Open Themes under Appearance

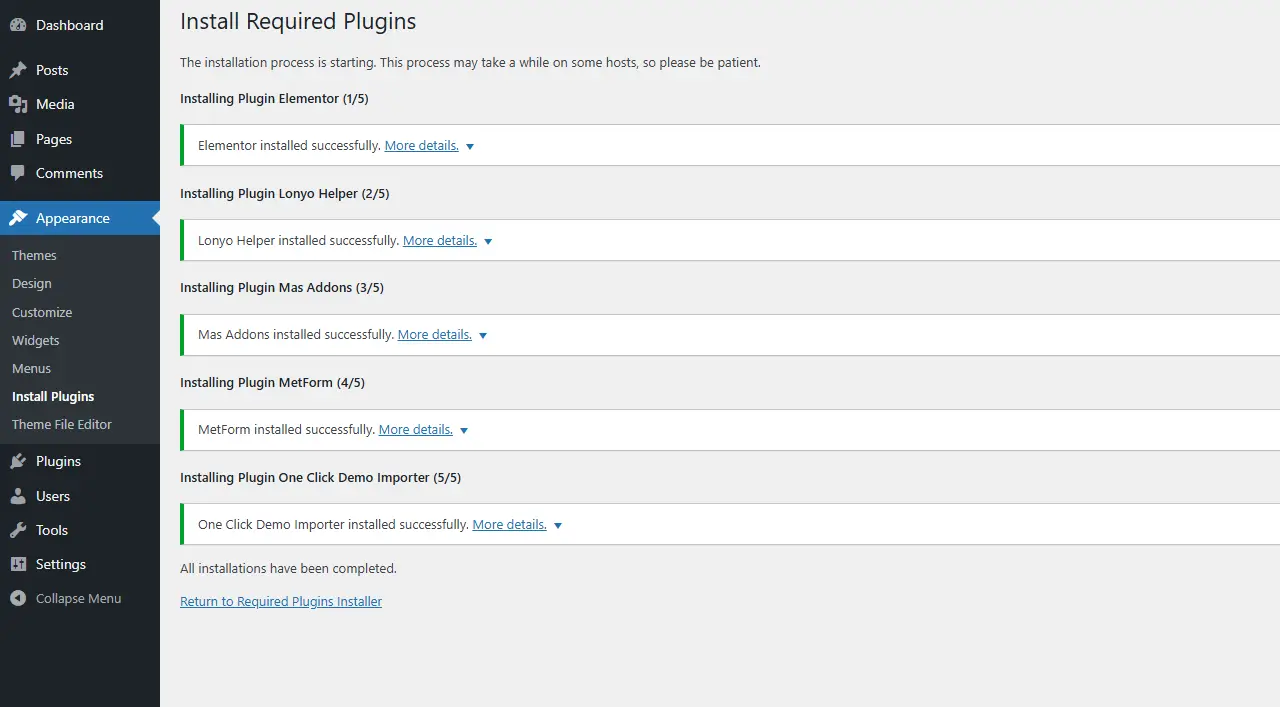(x=34, y=255)
